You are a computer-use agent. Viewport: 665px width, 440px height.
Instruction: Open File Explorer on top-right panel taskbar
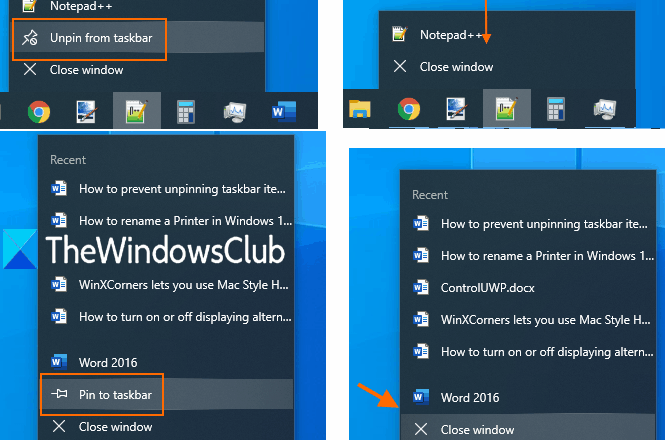tap(360, 109)
